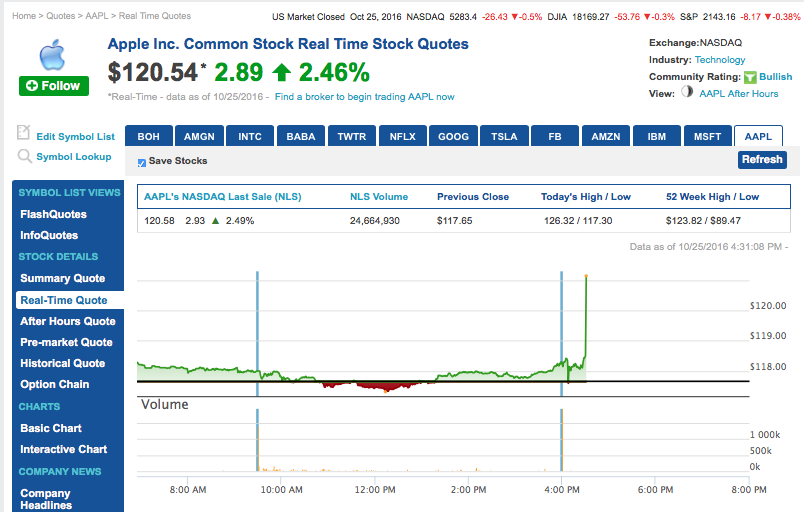This screenshot has width=804, height=512.
Task: Open Company Headlines in the sidebar
Action: click(45, 499)
